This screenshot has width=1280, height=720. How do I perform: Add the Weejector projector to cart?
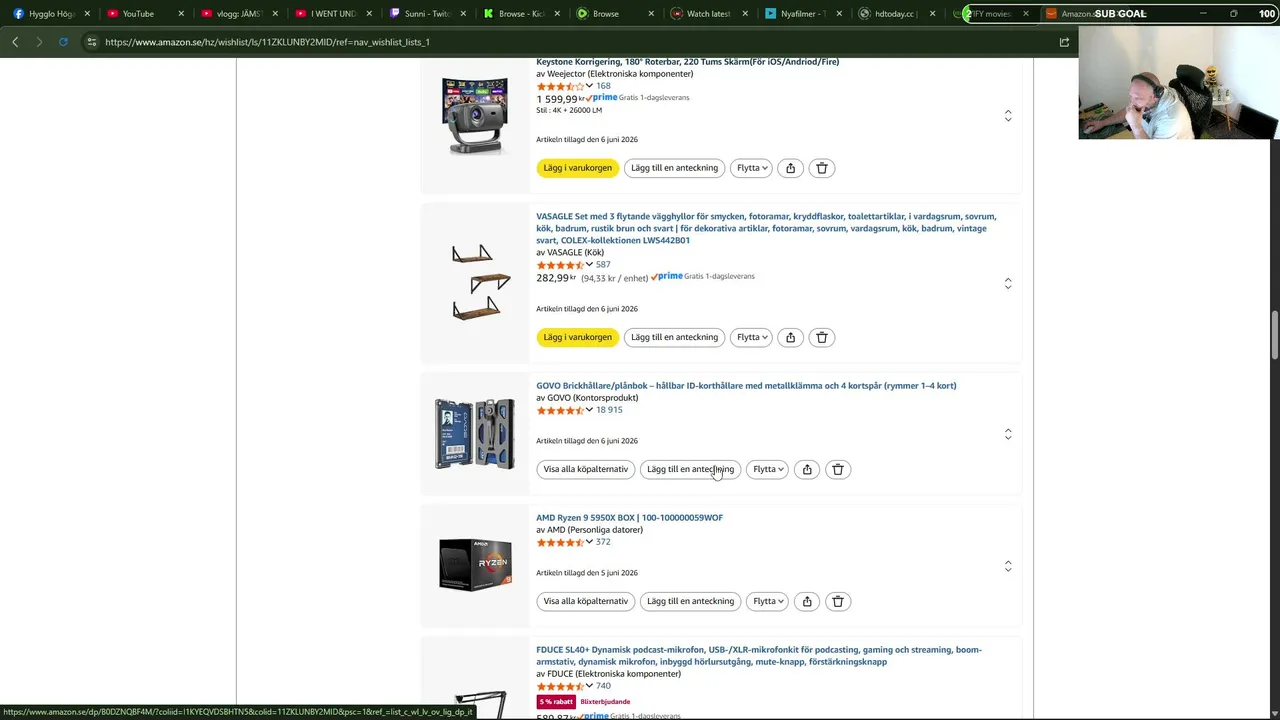[x=577, y=168]
